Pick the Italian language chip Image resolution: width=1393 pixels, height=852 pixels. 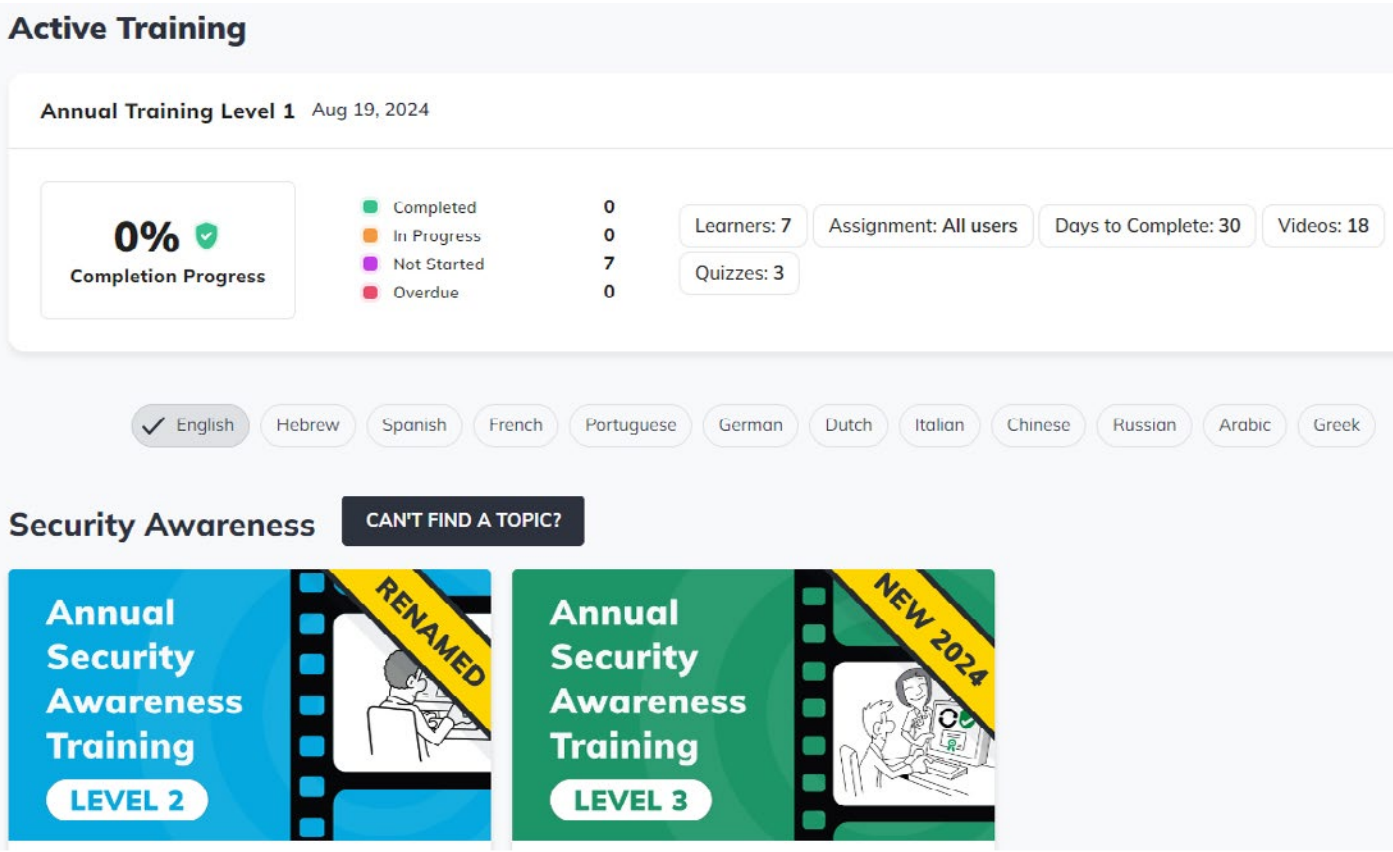point(940,425)
